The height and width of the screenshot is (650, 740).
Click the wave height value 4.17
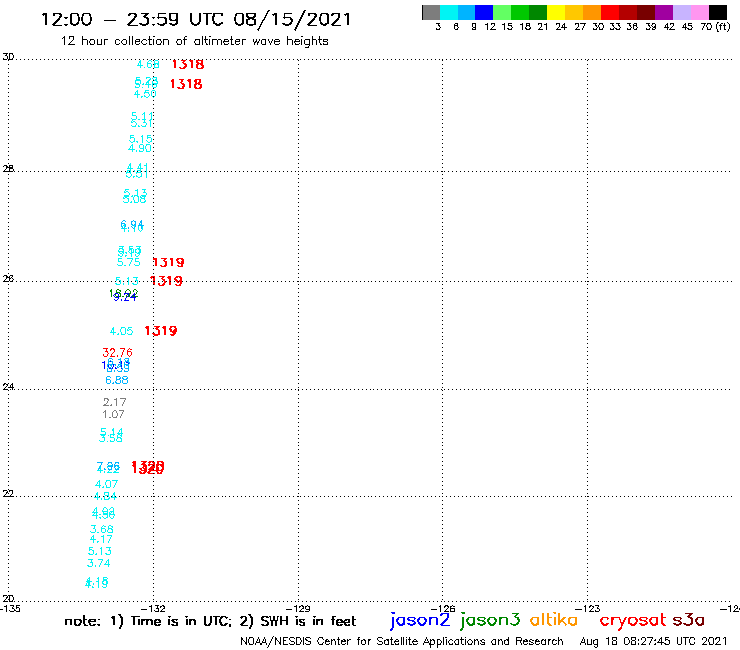click(x=101, y=539)
